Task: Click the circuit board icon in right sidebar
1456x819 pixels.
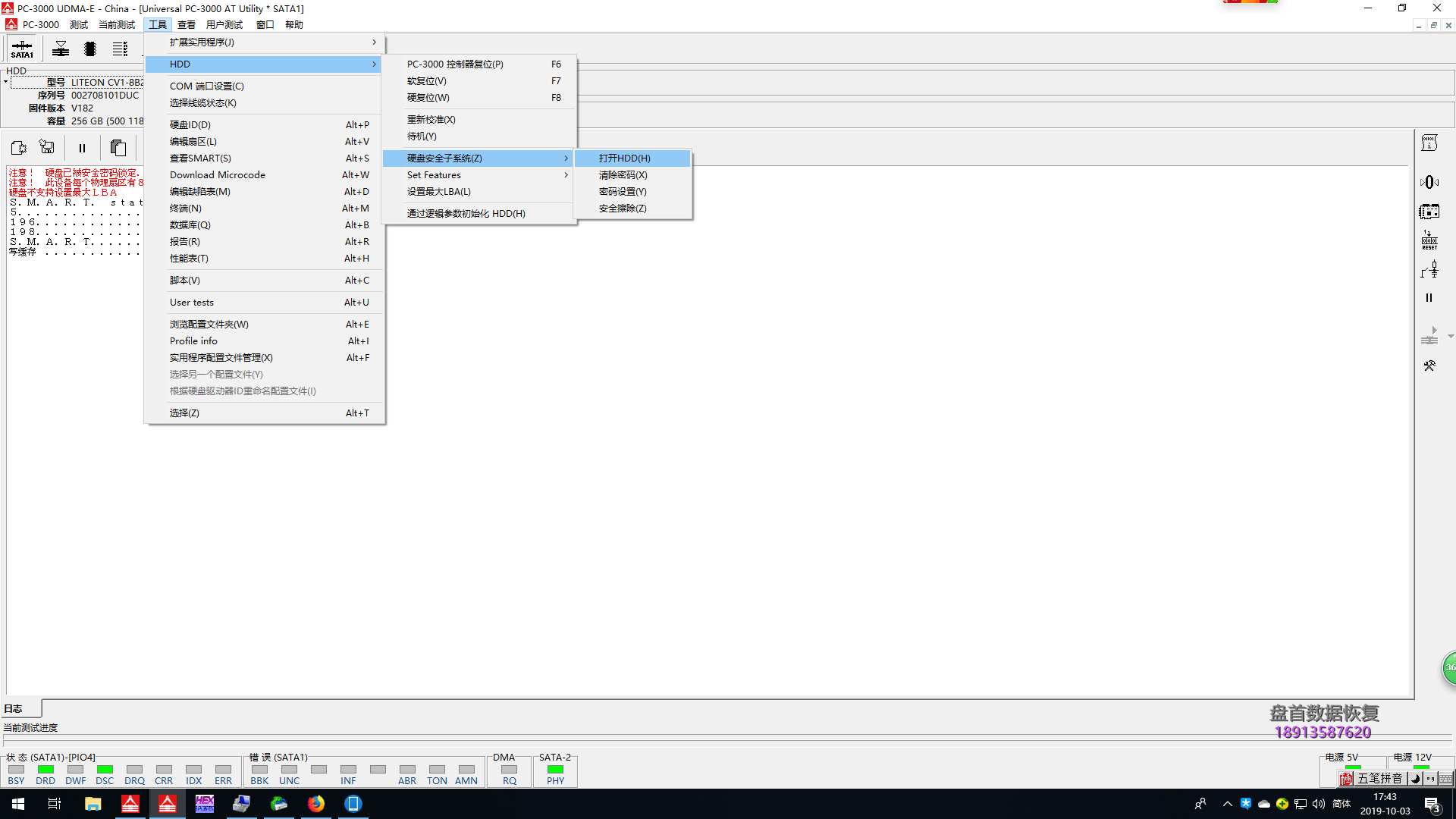Action: 1429,212
